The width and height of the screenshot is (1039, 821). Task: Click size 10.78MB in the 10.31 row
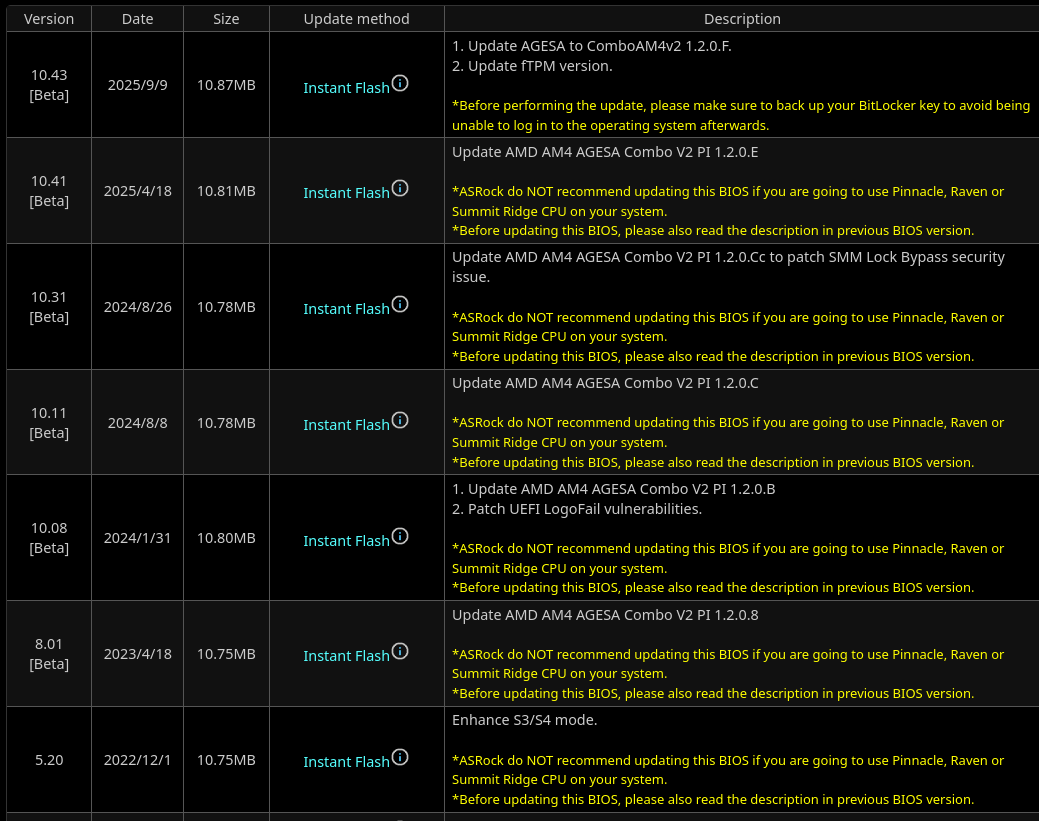(226, 307)
